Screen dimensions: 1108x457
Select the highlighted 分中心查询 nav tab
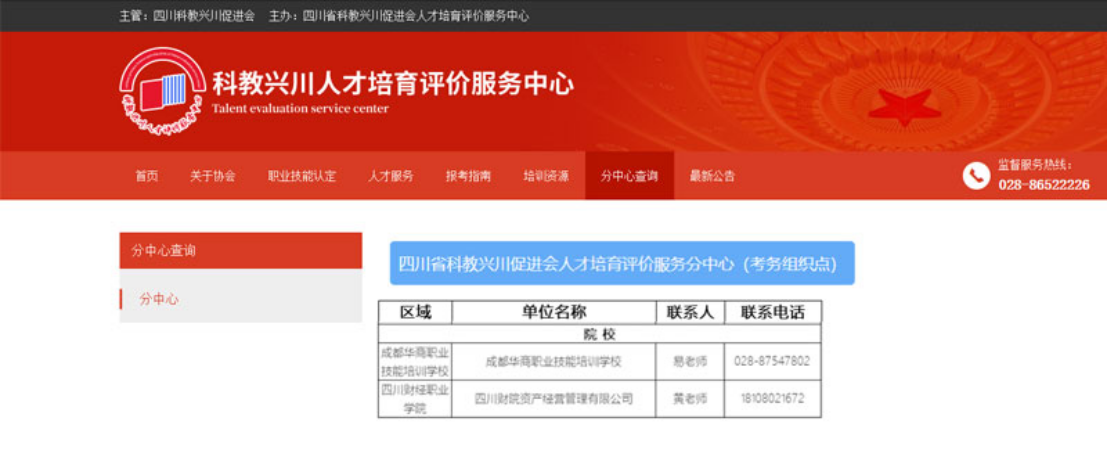(x=629, y=176)
